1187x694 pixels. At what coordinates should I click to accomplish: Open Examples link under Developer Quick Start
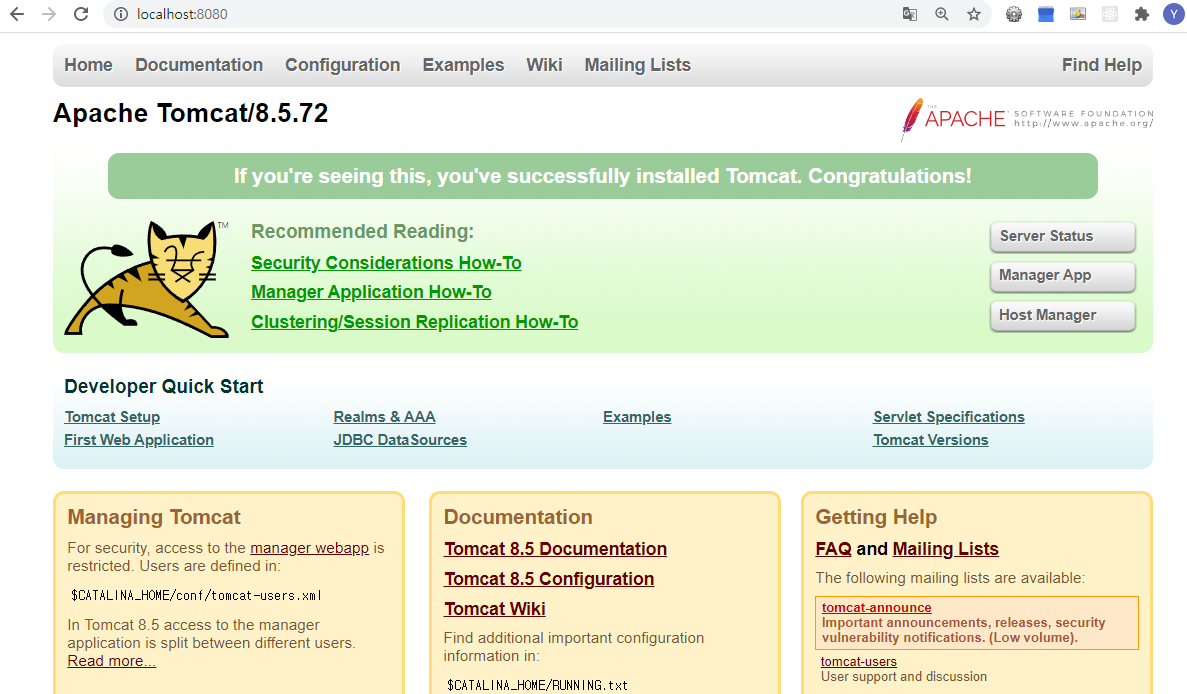(637, 417)
